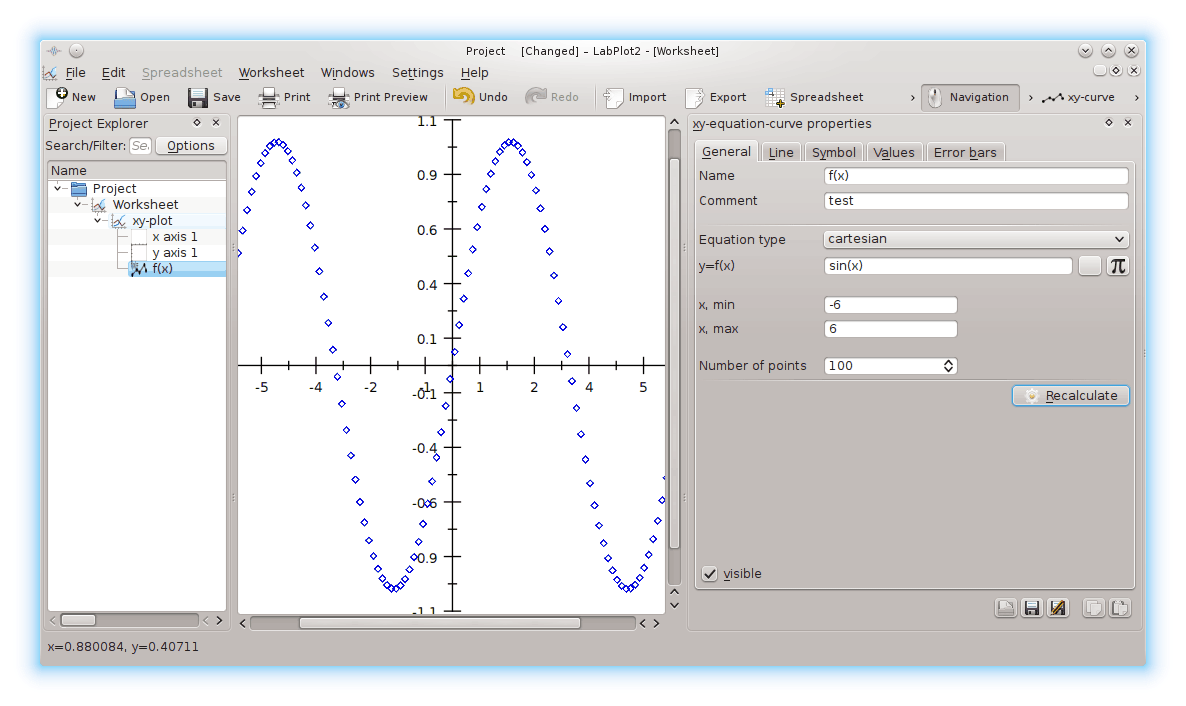Increase Number of points with the stepper
Image resolution: width=1186 pixels, height=706 pixels.
[947, 361]
